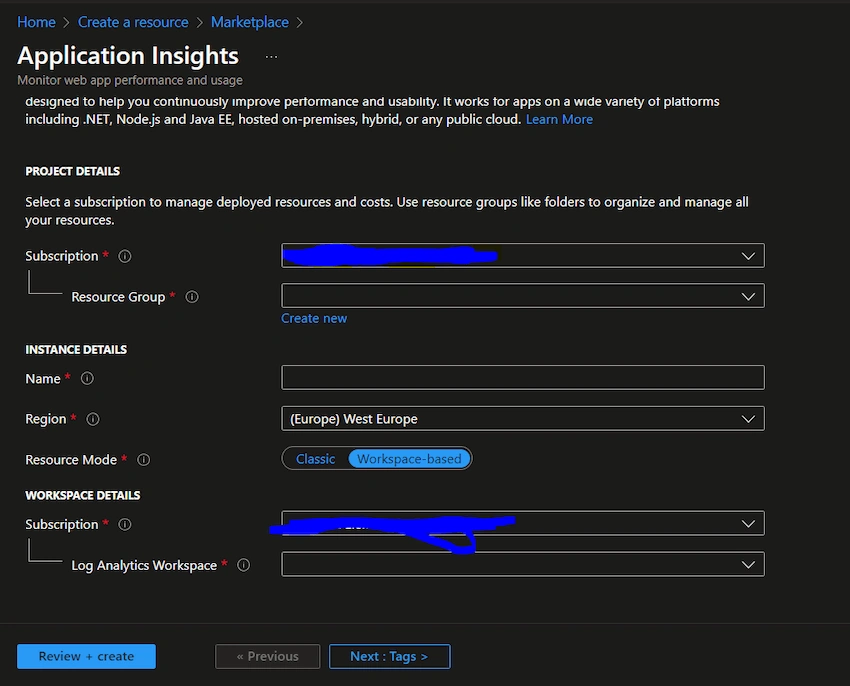The width and height of the screenshot is (850, 686).
Task: Click the Previous button
Action: [267, 656]
